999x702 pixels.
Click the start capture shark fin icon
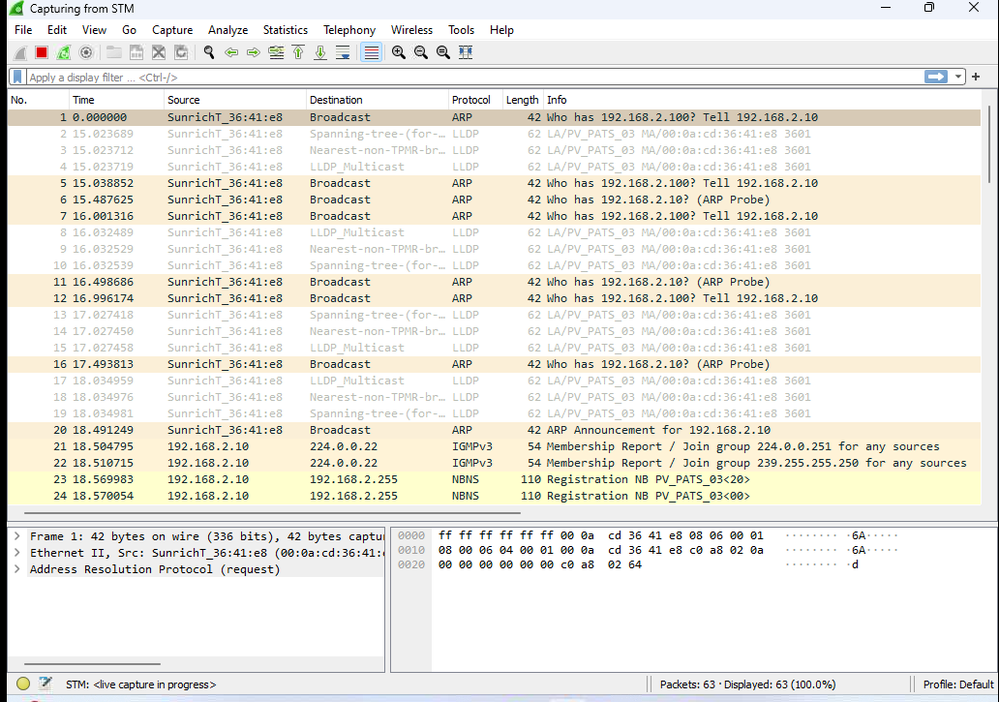[20, 53]
